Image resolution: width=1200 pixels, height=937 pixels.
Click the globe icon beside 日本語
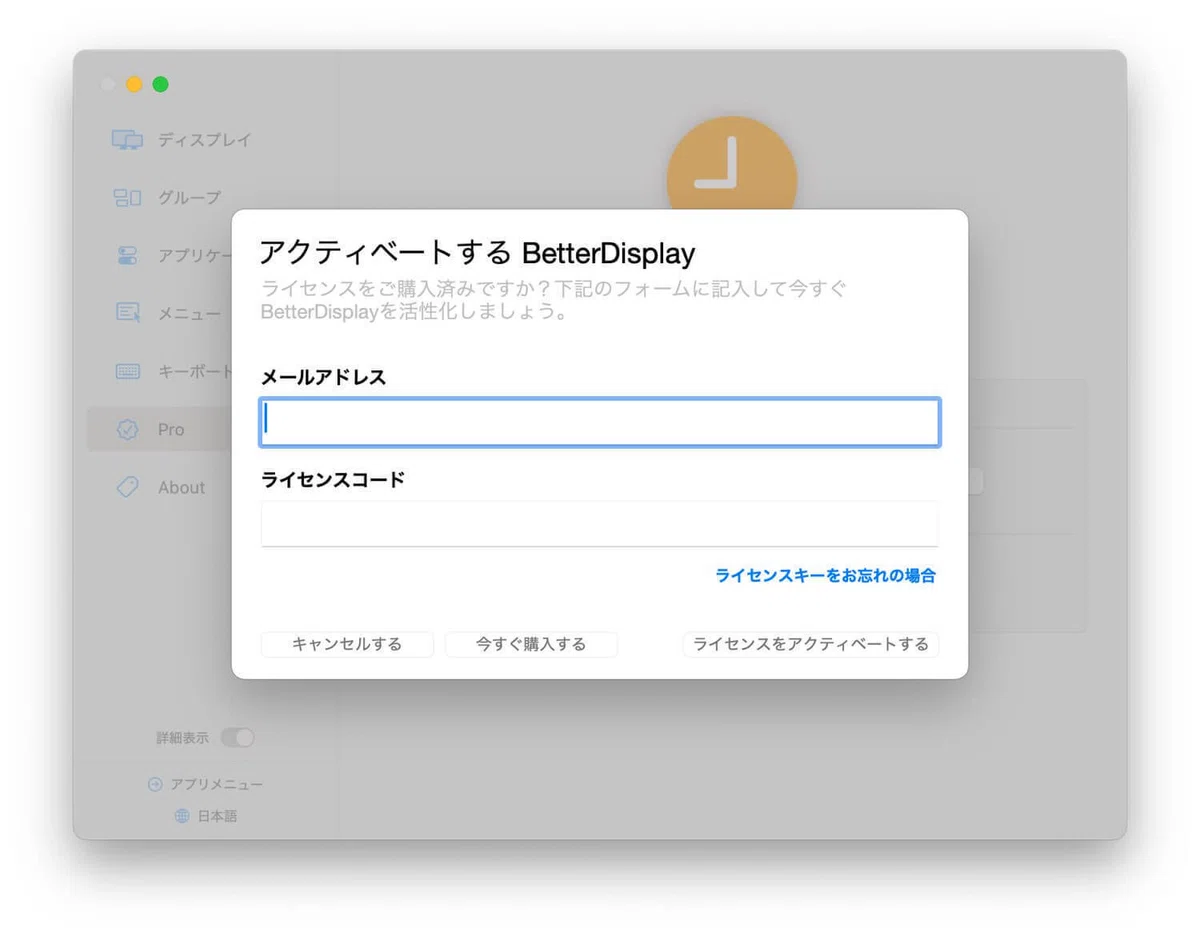coord(182,816)
